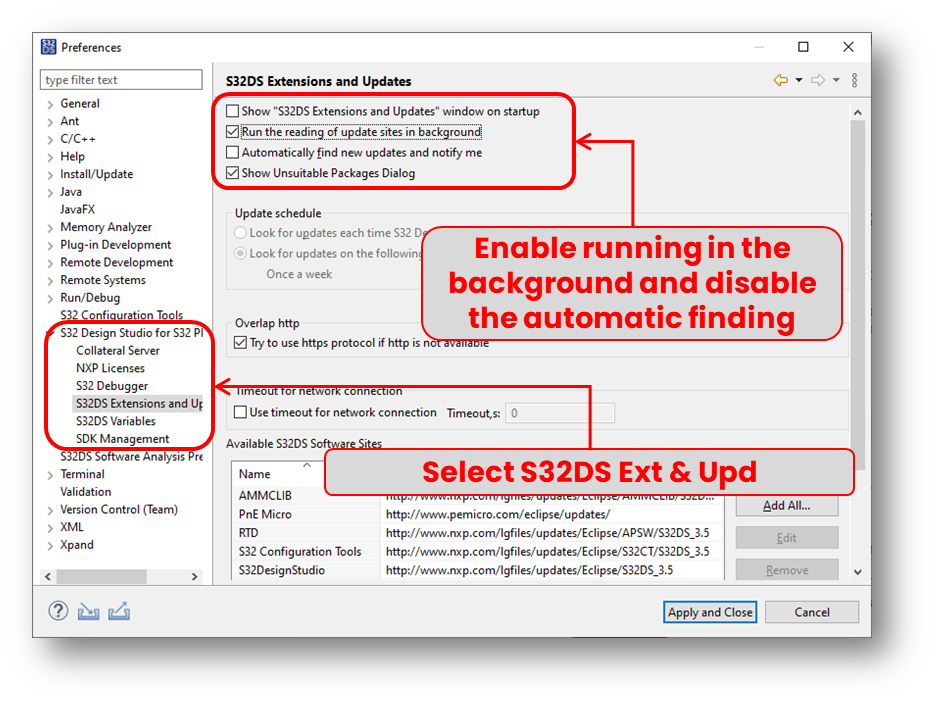This screenshot has width=937, height=703.
Task: Open the forward history dropdown arrow
Action: [x=836, y=80]
